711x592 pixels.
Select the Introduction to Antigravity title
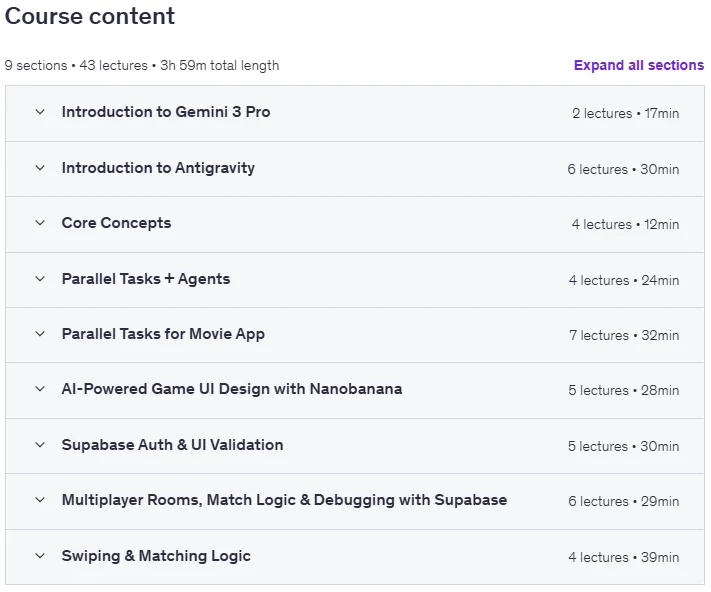pos(158,168)
